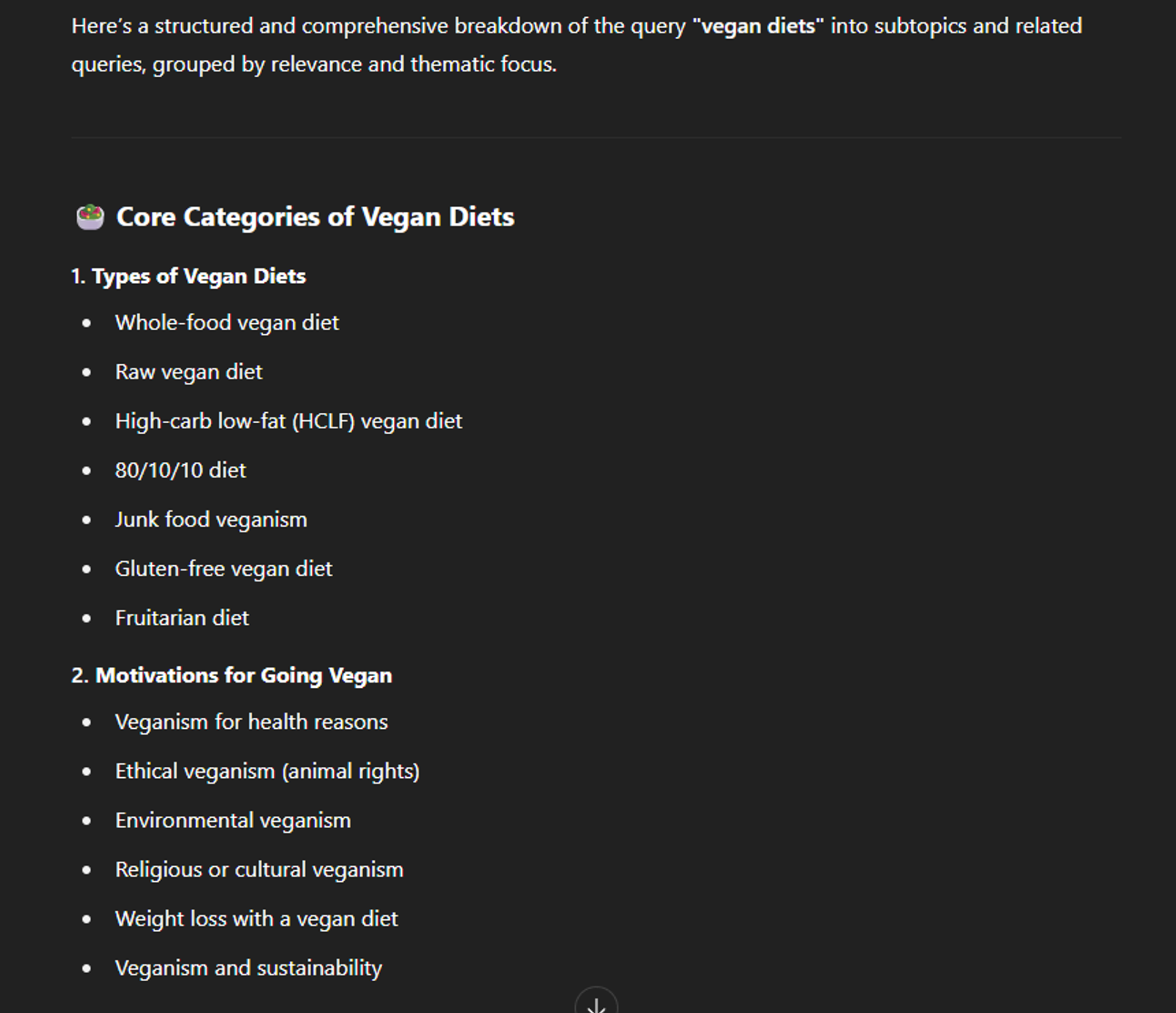Click the Motivations for Going Vegan heading
This screenshot has width=1176, height=1013.
click(x=232, y=676)
